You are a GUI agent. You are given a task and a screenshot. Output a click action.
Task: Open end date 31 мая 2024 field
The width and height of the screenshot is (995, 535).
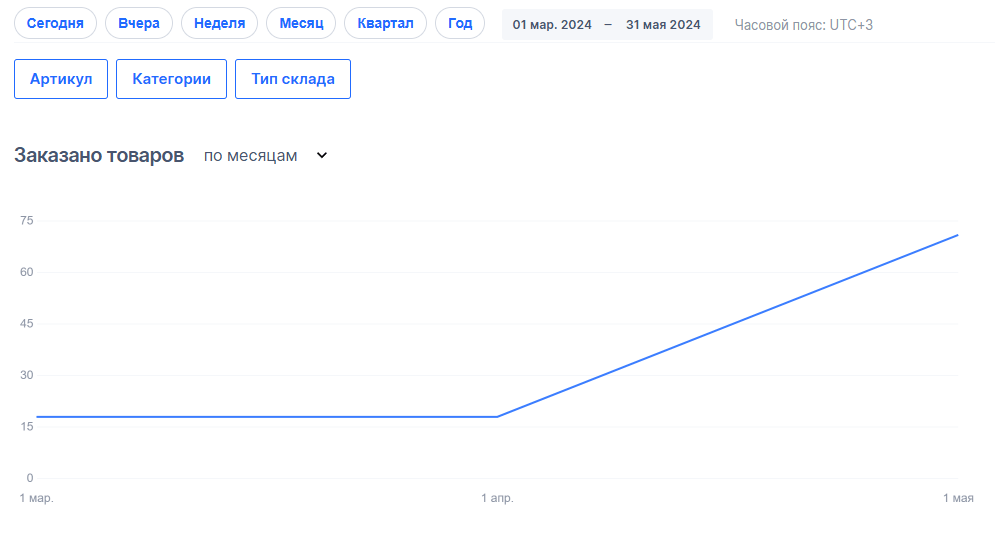click(663, 25)
